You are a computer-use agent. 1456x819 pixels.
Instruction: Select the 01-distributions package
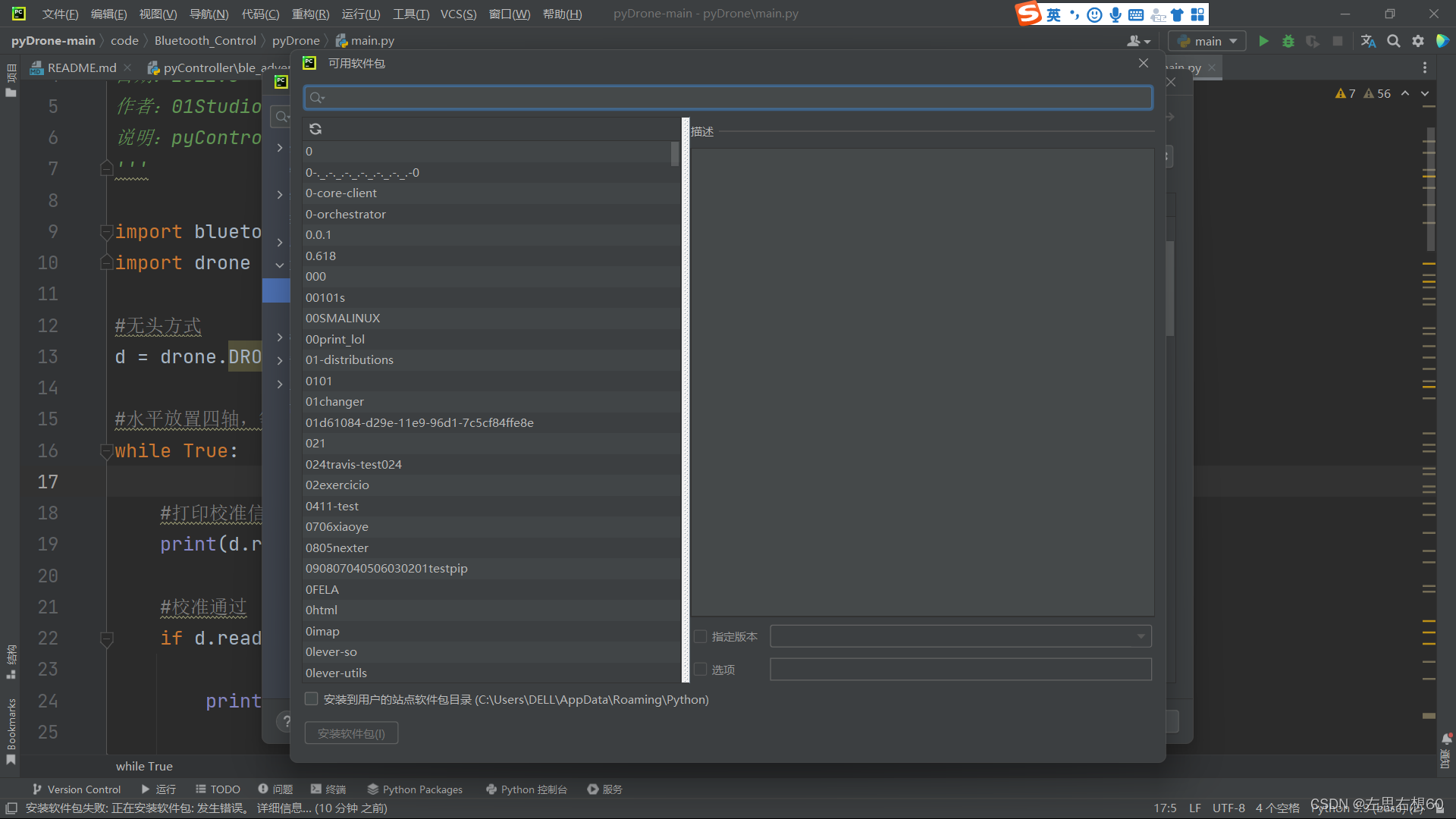point(491,359)
